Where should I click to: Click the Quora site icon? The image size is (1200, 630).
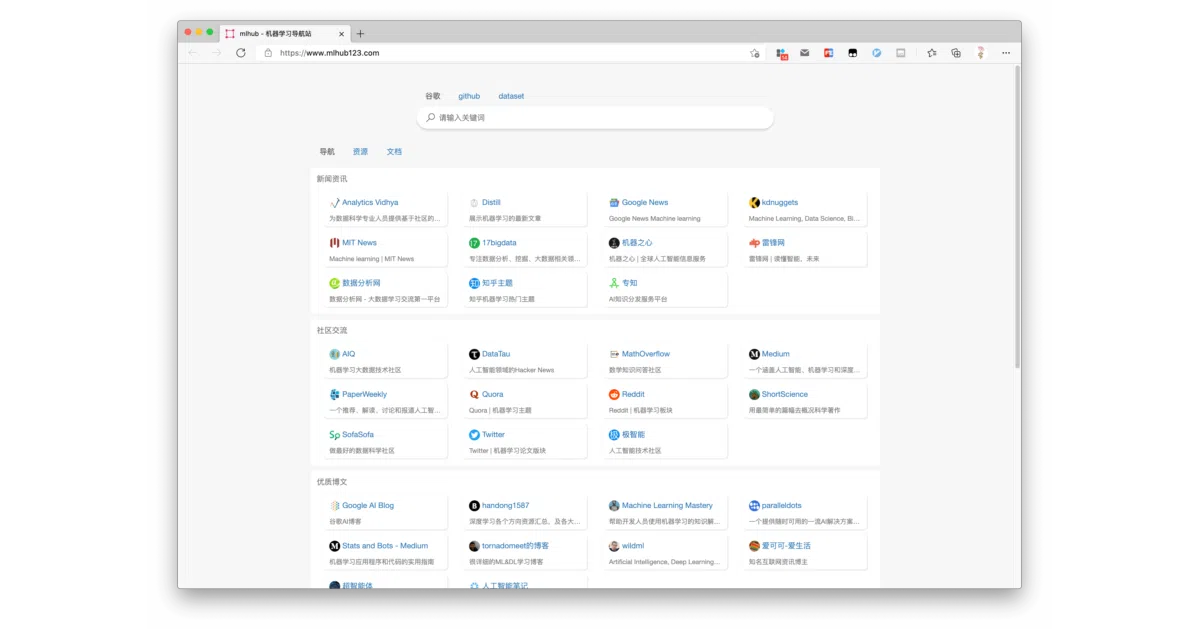tap(475, 395)
